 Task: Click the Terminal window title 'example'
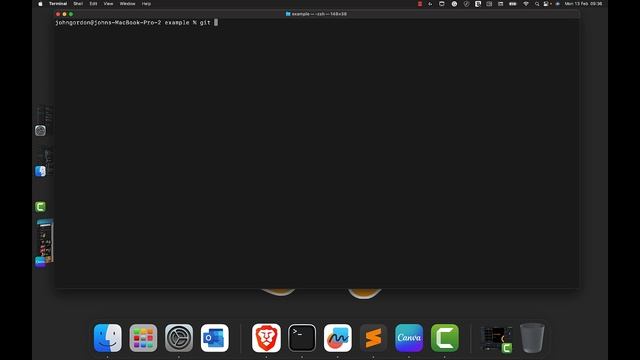316,14
